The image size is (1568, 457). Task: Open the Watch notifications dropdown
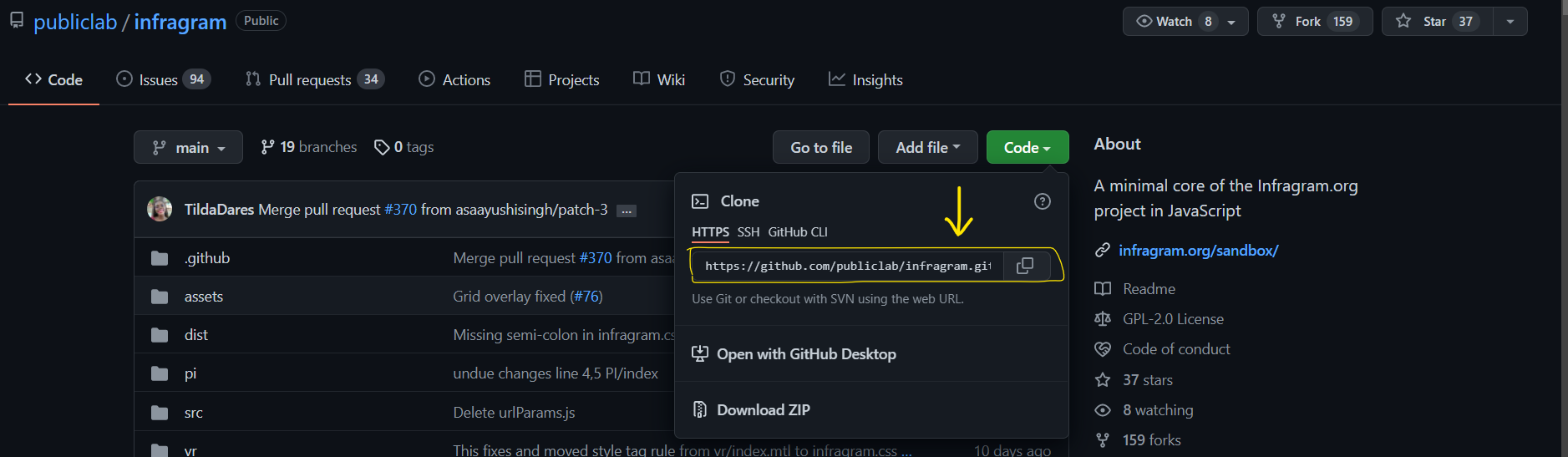tap(1185, 22)
